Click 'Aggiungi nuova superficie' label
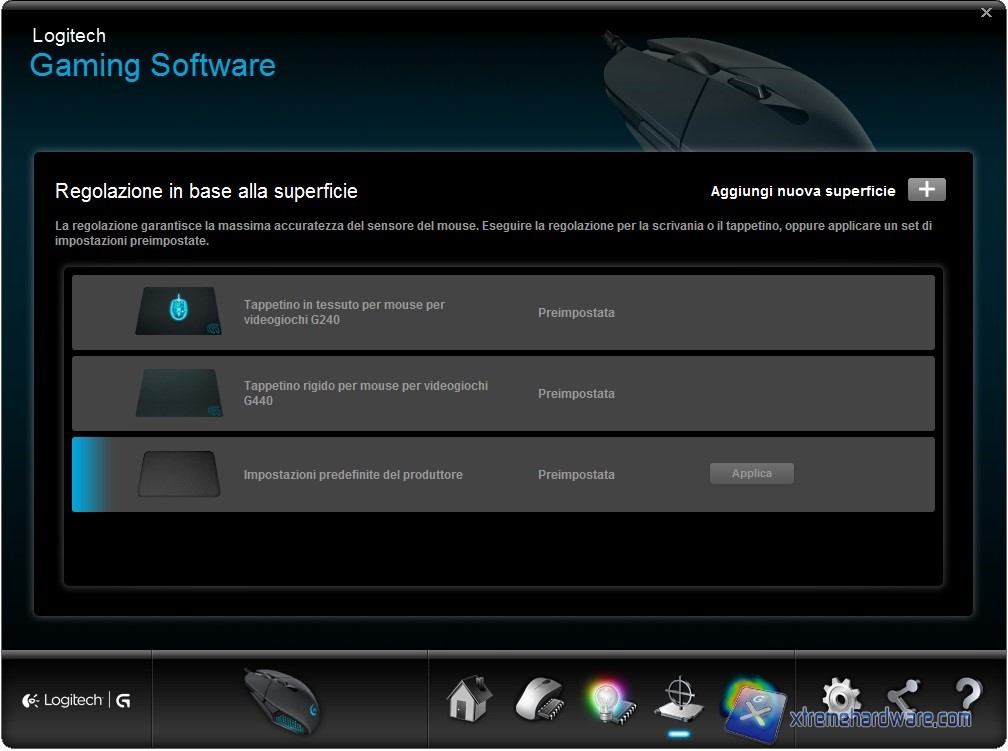This screenshot has height=751, width=1008. [x=802, y=191]
